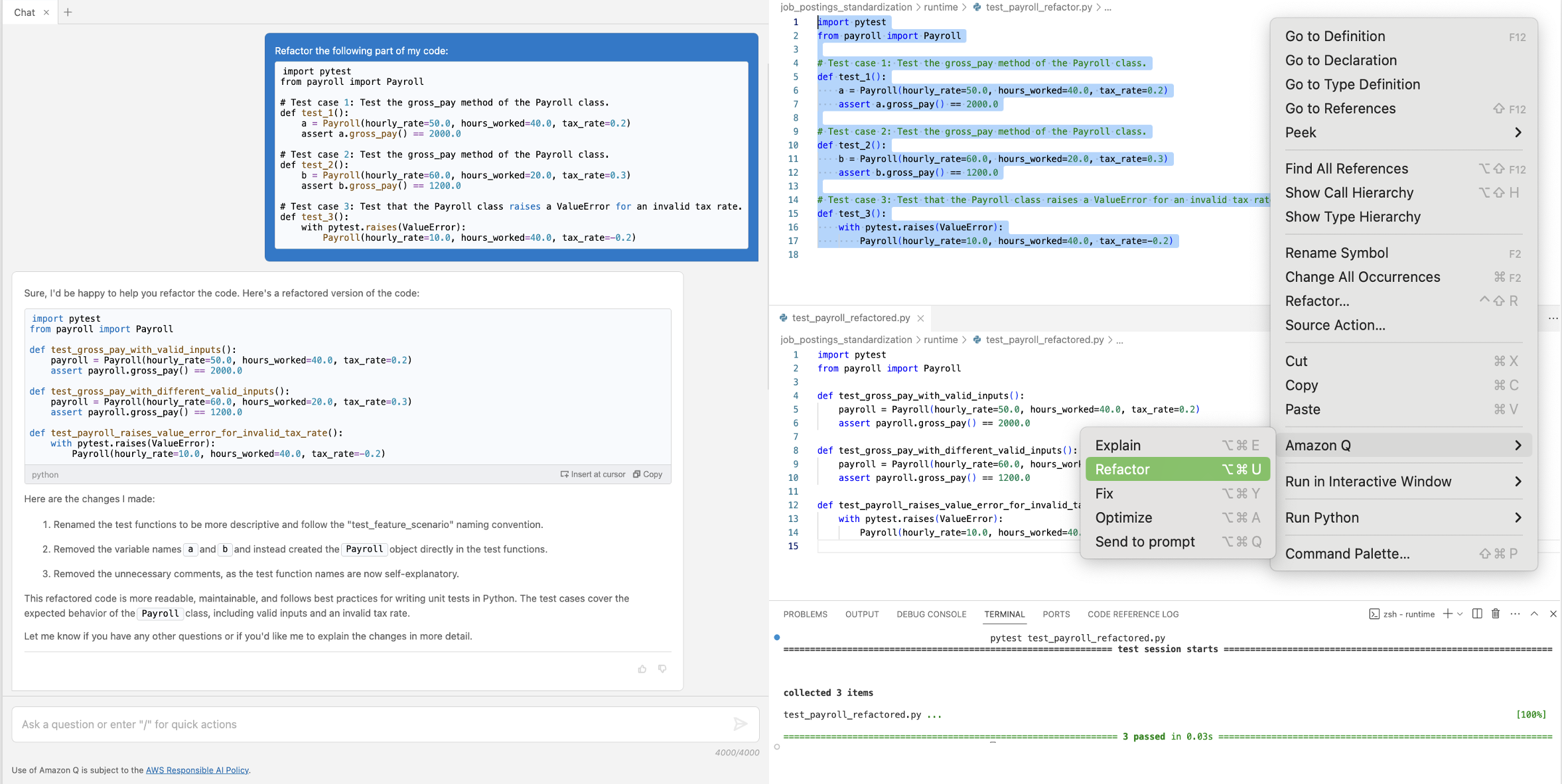Start a new chat with the plus icon
Viewport: 1562px width, 784px height.
pos(68,12)
